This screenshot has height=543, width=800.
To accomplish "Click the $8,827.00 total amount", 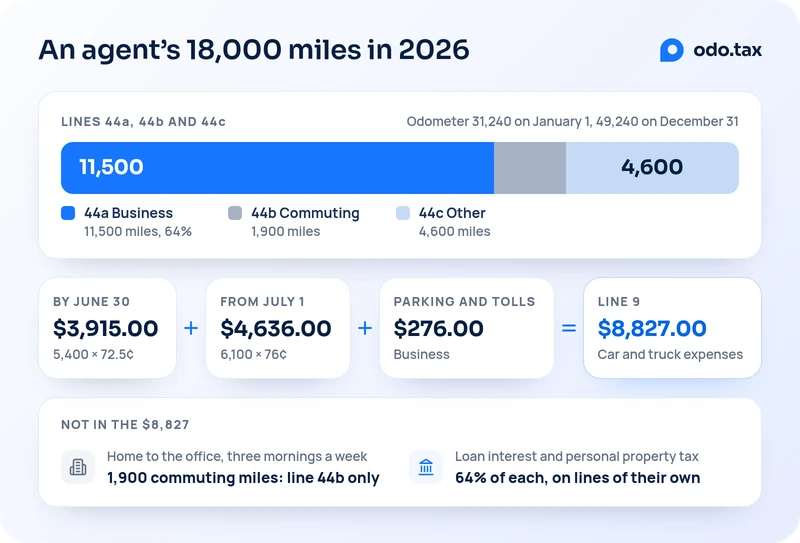I will [x=652, y=328].
